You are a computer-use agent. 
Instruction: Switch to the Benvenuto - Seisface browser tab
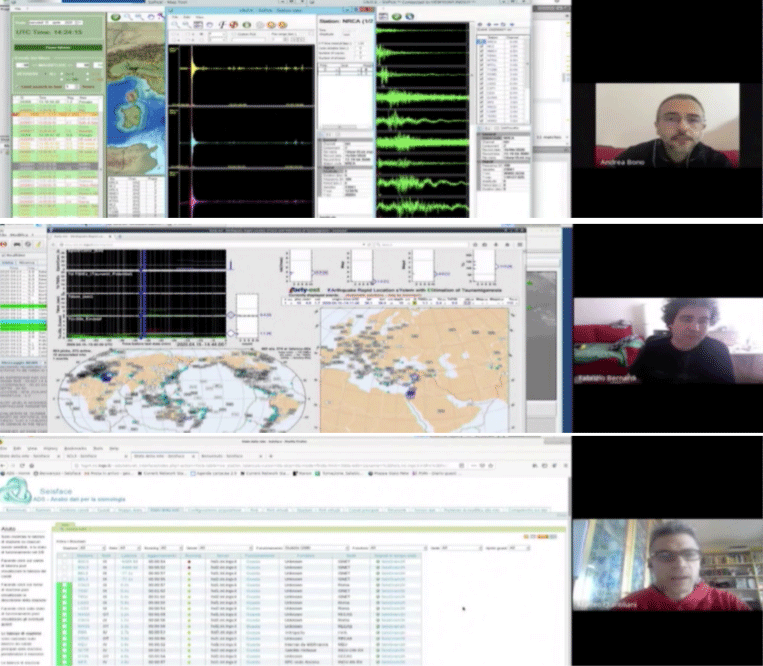coord(229,456)
